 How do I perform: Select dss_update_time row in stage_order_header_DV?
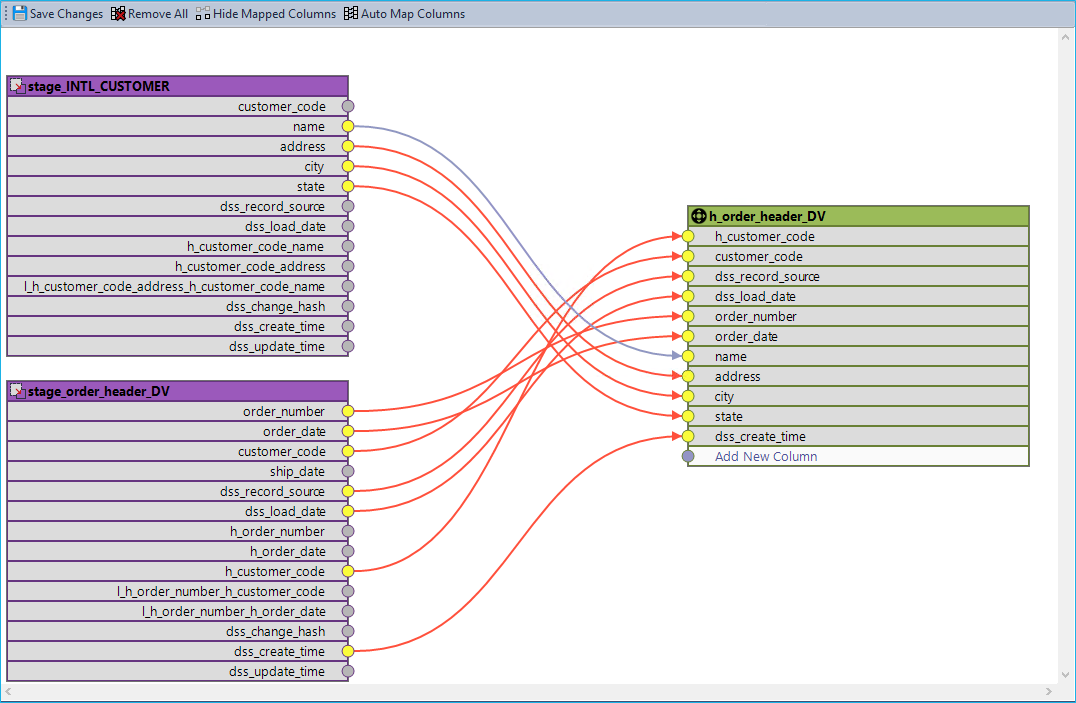click(178, 671)
